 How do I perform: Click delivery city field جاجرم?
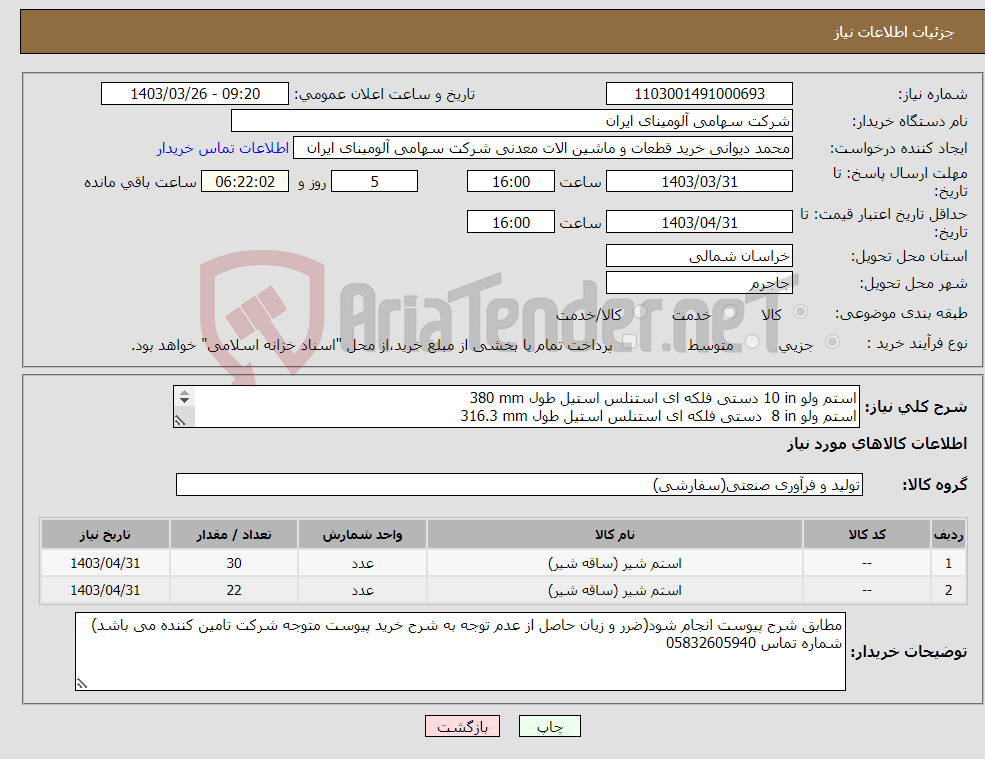(x=699, y=283)
